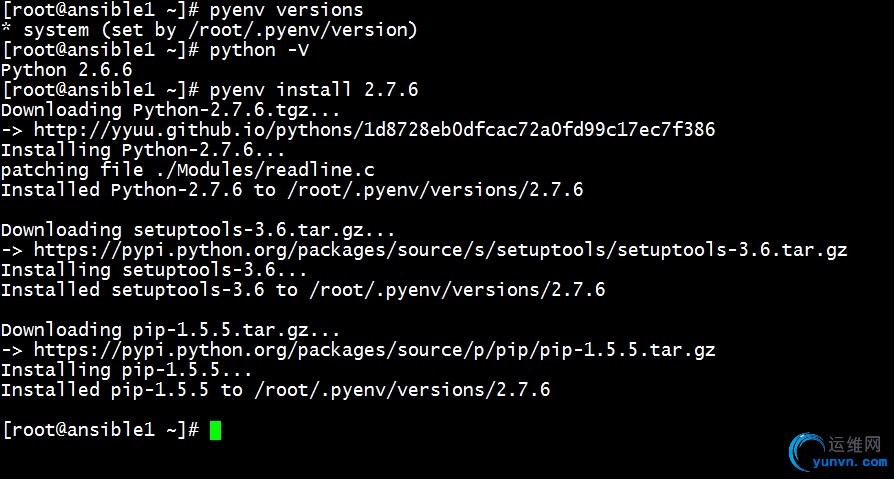Click the "Downloading Python-2.7.6.tgz..." line
The width and height of the screenshot is (894, 479).
point(171,110)
